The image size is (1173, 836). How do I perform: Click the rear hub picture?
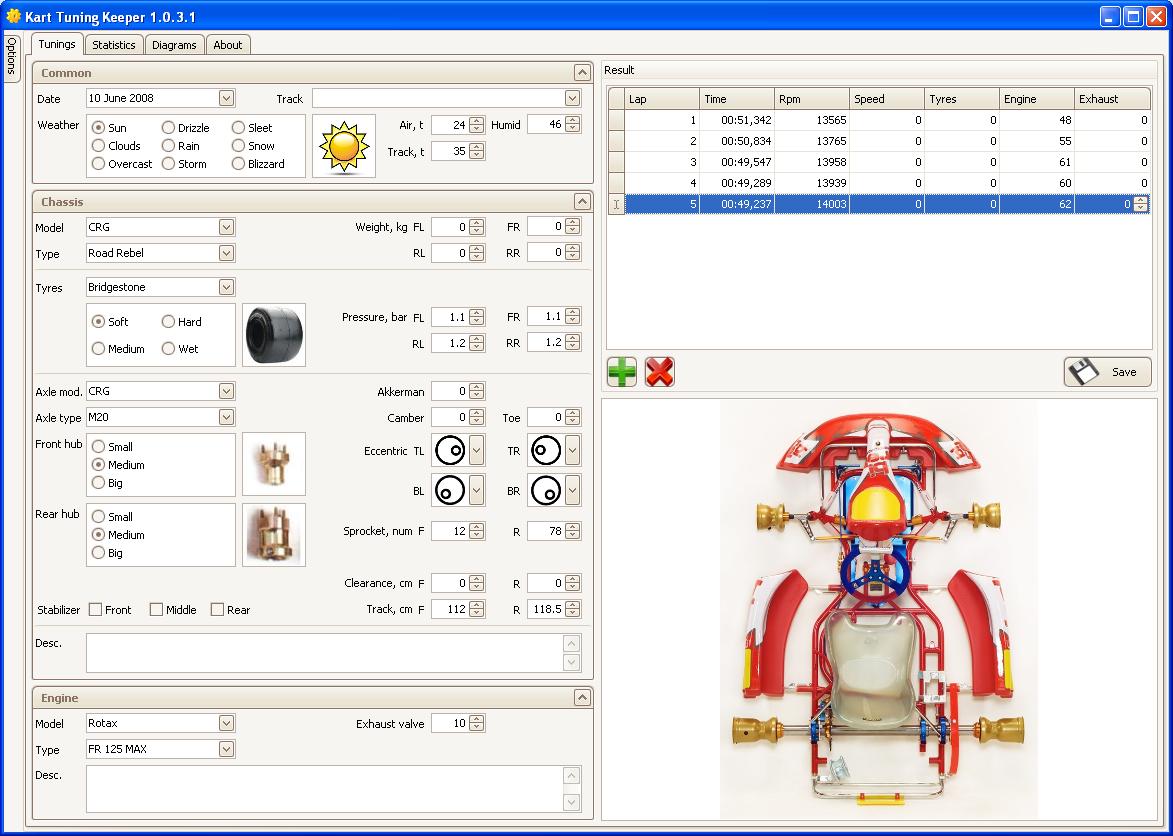tap(273, 535)
